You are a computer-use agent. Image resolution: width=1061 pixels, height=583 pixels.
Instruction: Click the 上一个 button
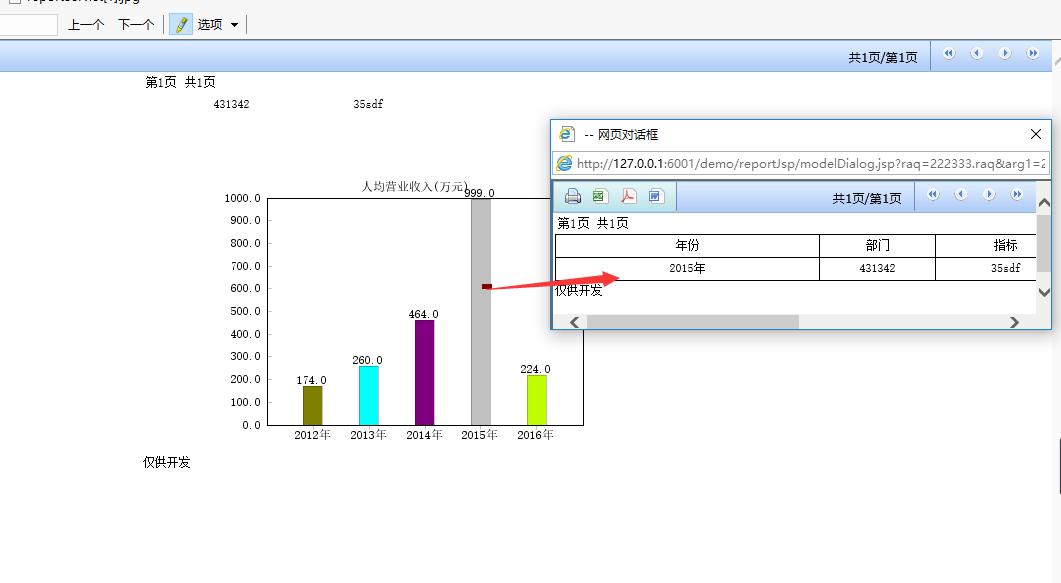click(86, 25)
